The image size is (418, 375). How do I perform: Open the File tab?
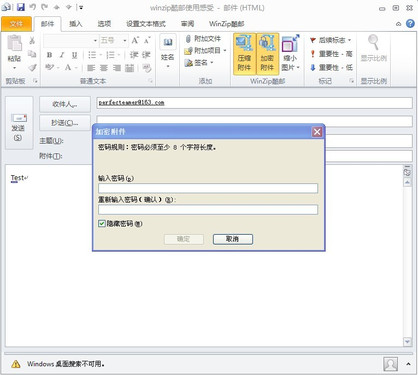tap(16, 24)
